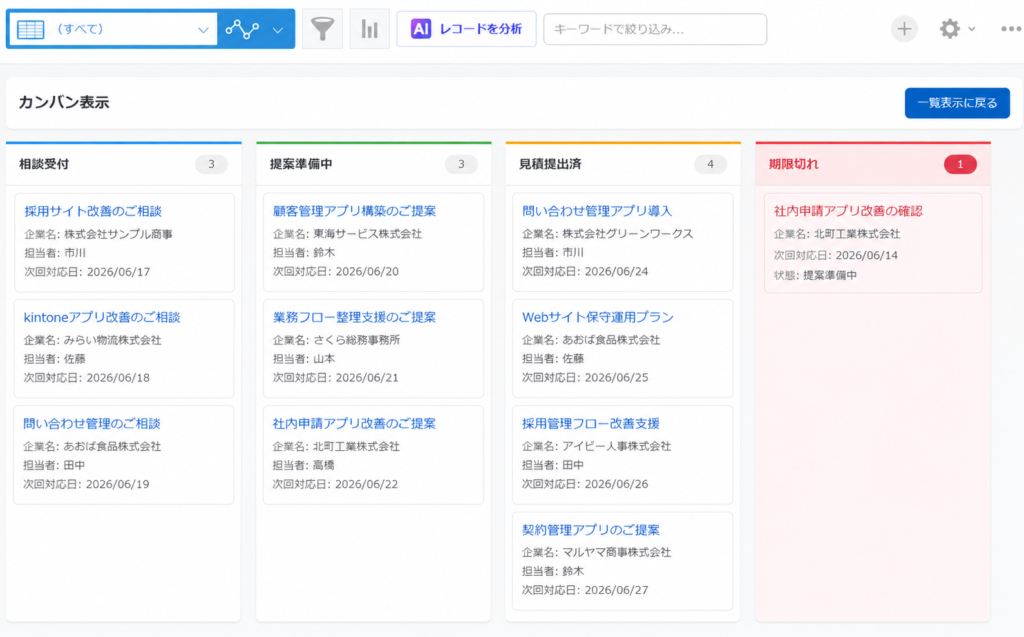
Task: Open 問い合わせ管理のご相談 link
Action: [x=92, y=423]
